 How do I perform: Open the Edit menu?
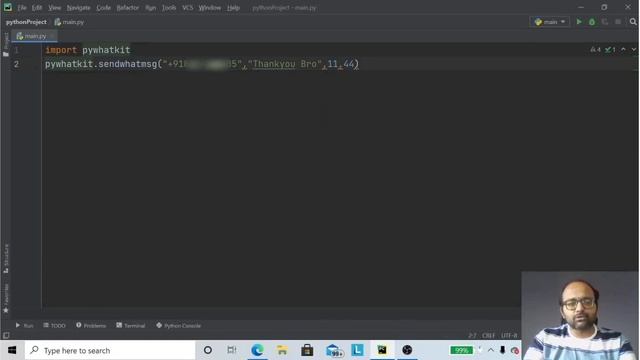(x=37, y=8)
